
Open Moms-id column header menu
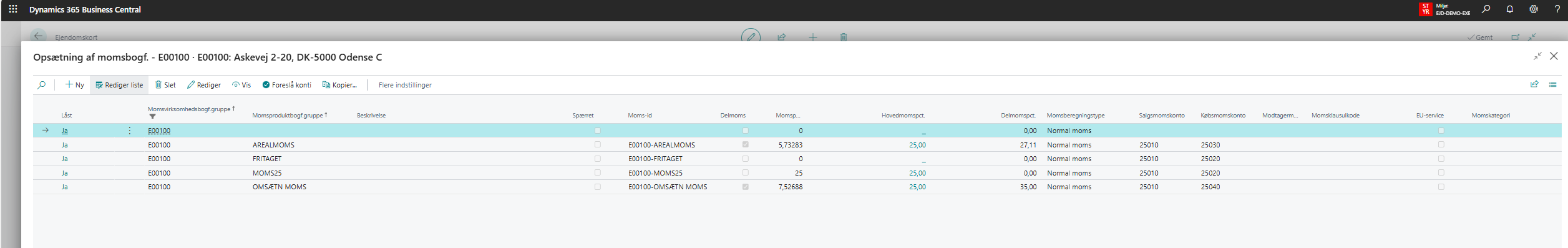[x=640, y=116]
